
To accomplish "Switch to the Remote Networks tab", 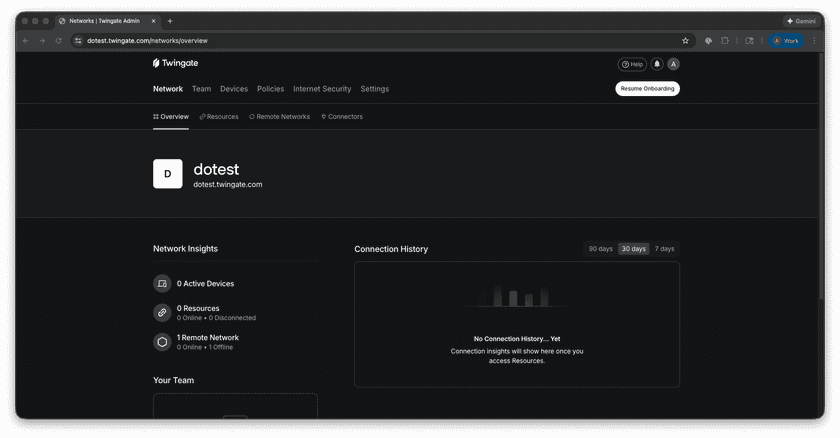I will [279, 117].
